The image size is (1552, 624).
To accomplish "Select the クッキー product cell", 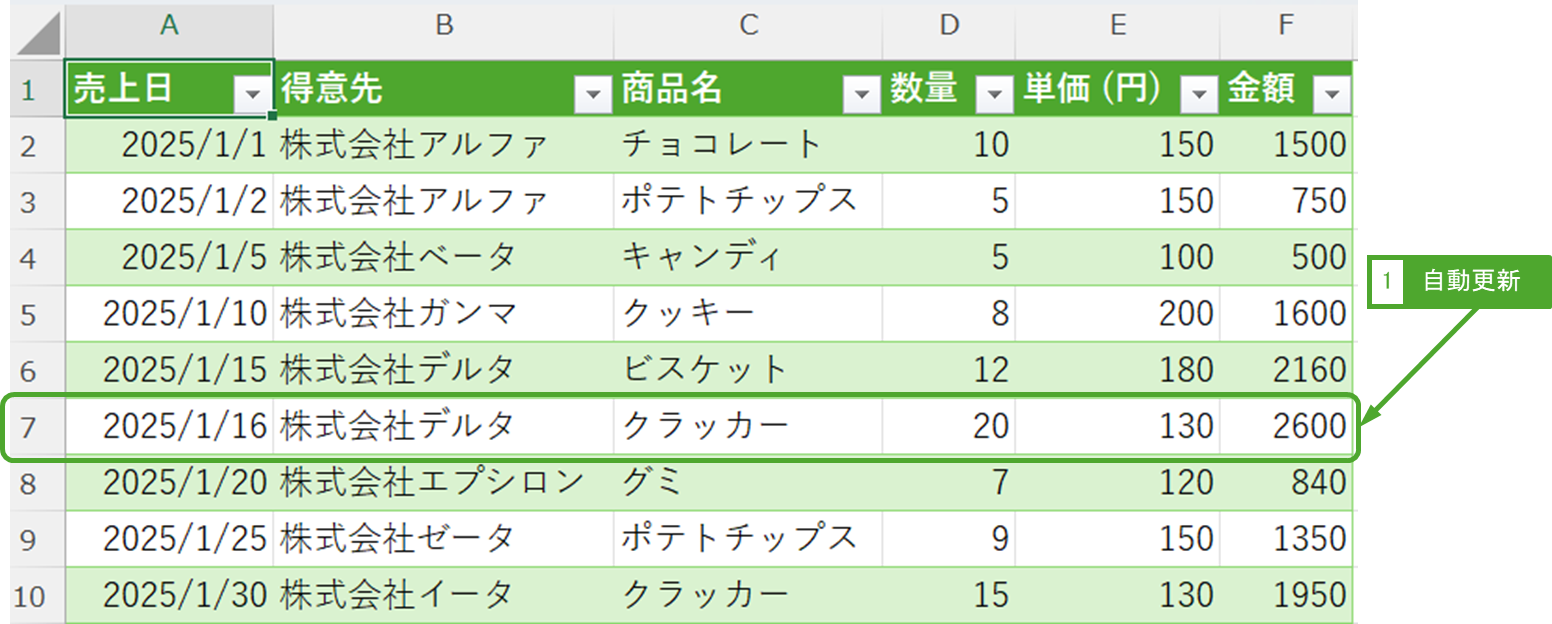I will (x=688, y=314).
